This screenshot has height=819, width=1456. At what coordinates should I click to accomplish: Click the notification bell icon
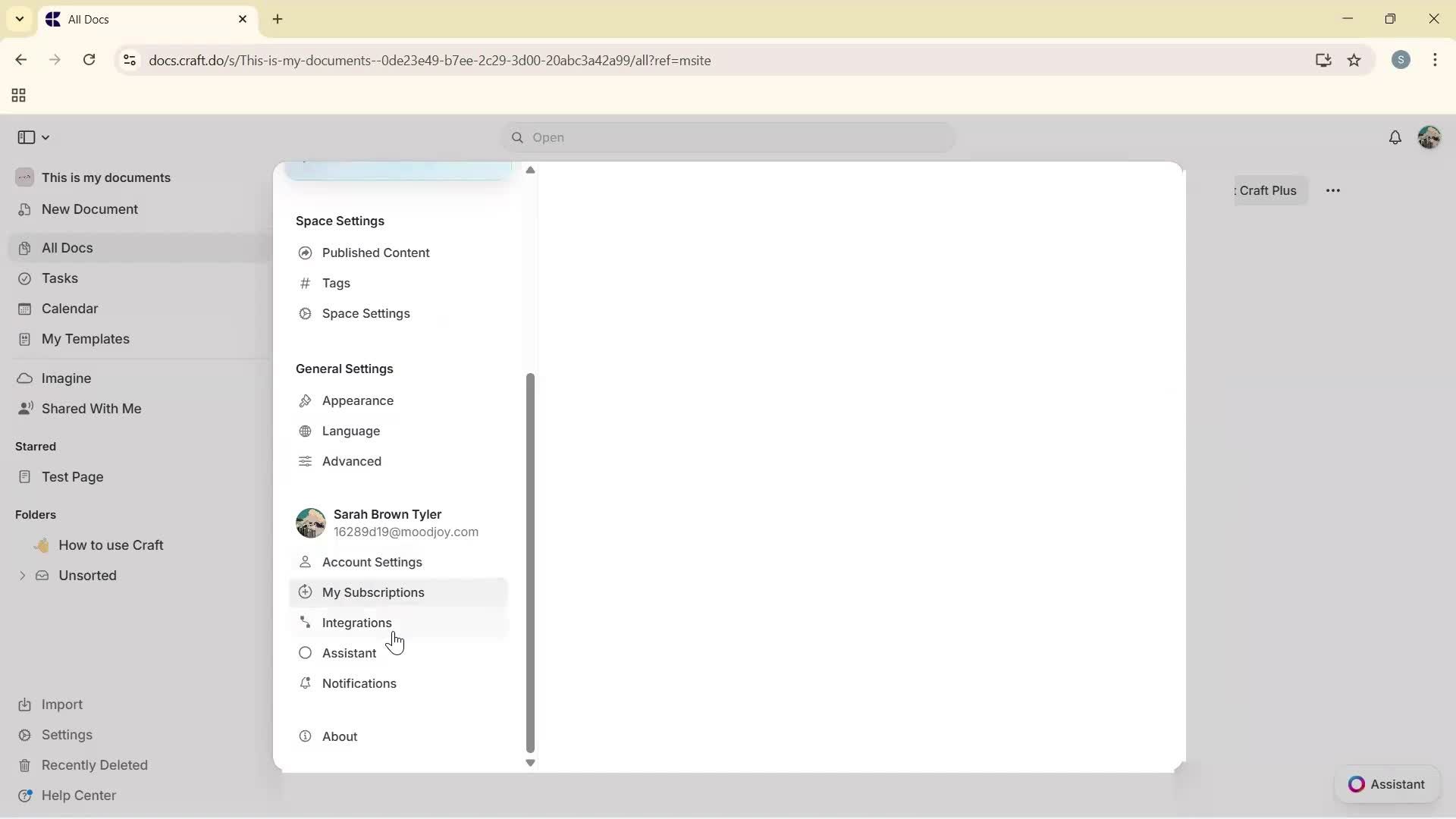click(1396, 137)
